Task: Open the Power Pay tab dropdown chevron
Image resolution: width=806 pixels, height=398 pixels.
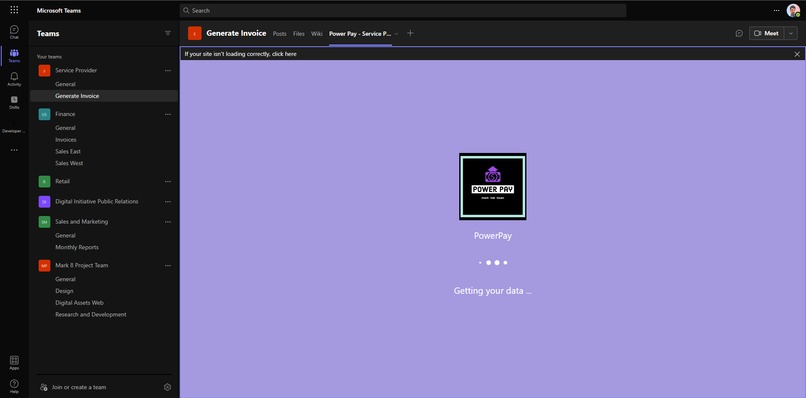Action: tap(396, 34)
